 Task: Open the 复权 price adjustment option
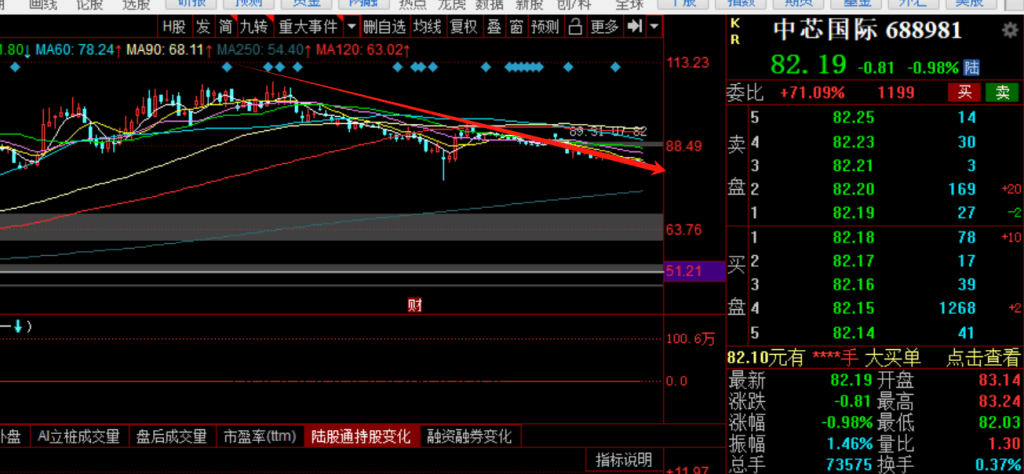point(464,27)
